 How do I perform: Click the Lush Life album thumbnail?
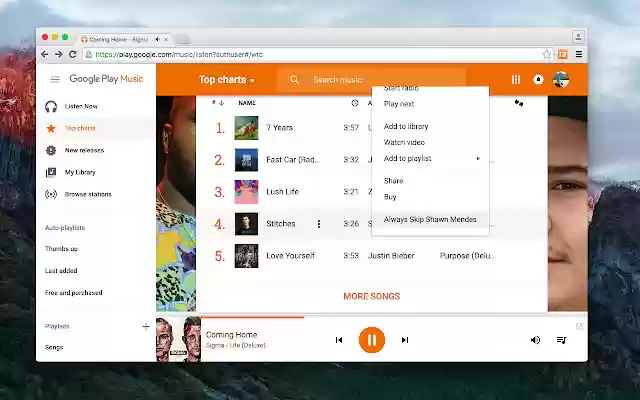(246, 192)
